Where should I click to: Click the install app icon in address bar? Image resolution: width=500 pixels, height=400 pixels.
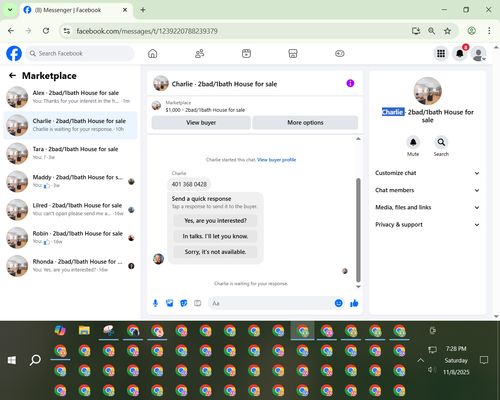[416, 31]
